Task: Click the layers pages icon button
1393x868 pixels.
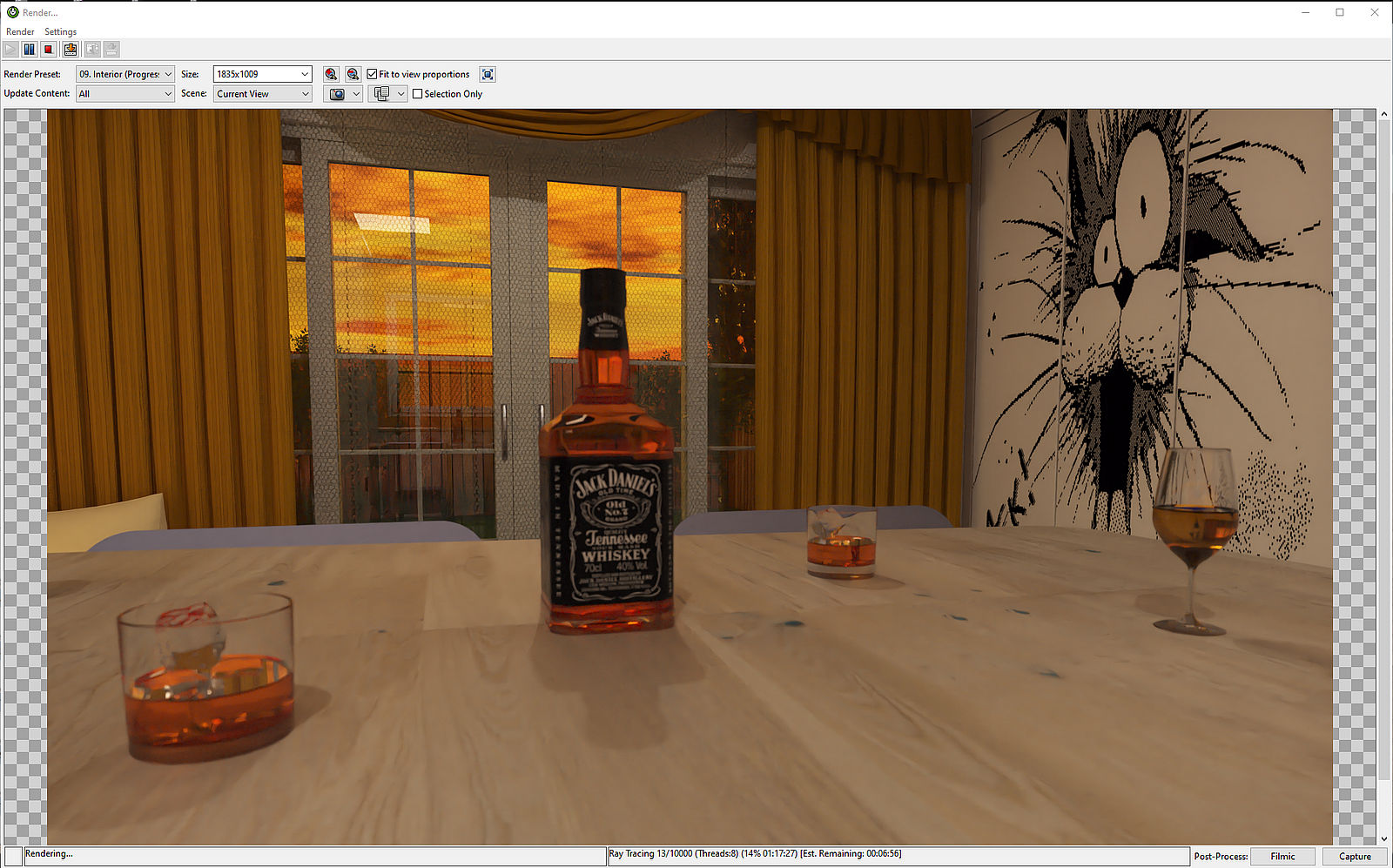Action: pyautogui.click(x=381, y=94)
